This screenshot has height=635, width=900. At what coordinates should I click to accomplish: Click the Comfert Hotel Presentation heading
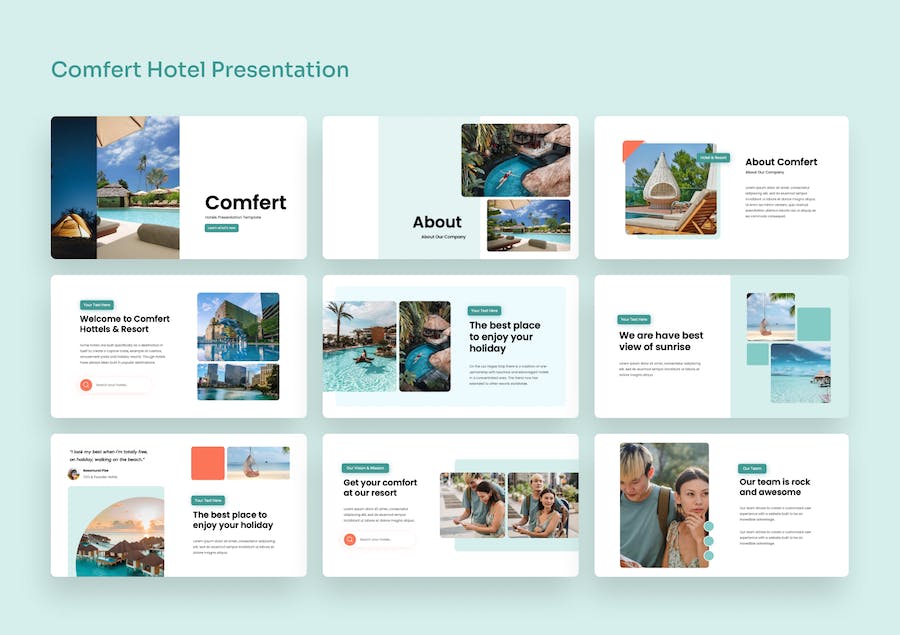tap(200, 69)
